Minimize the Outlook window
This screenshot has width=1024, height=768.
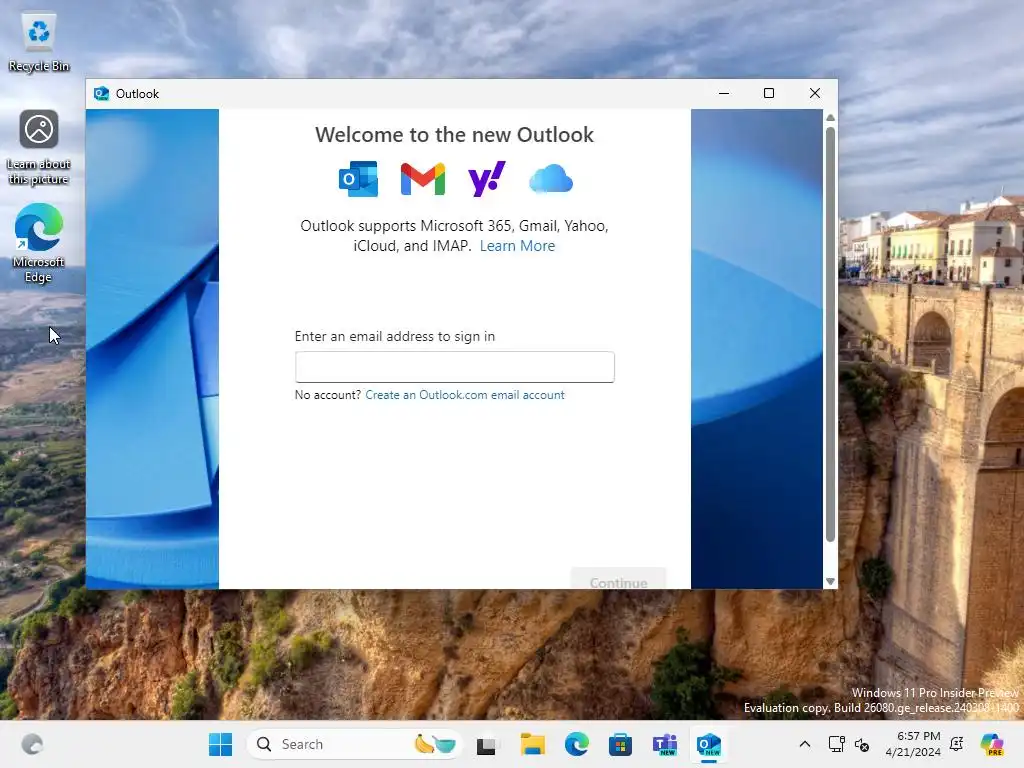[x=724, y=93]
